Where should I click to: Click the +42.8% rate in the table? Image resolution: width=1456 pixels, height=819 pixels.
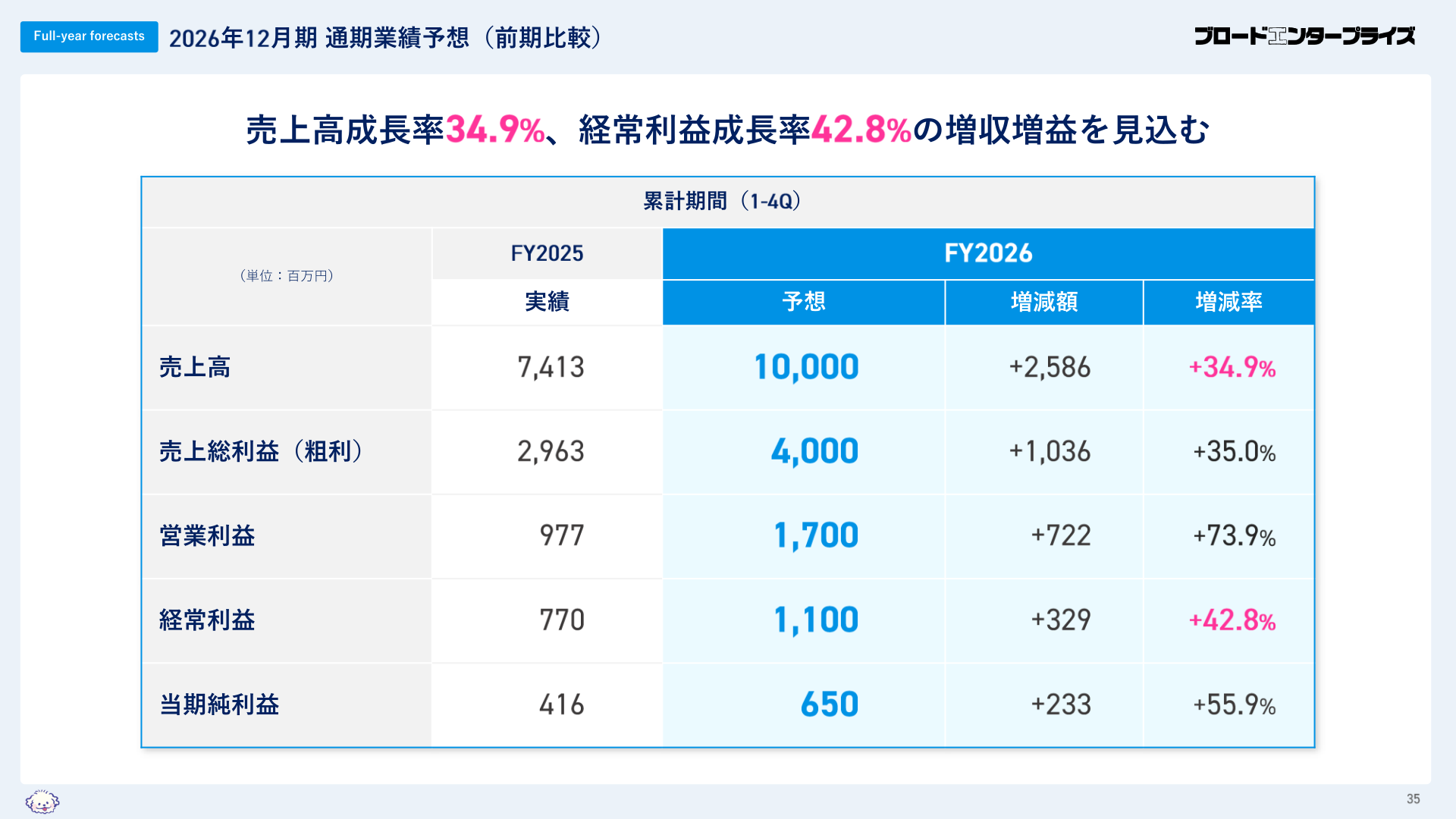[1232, 620]
